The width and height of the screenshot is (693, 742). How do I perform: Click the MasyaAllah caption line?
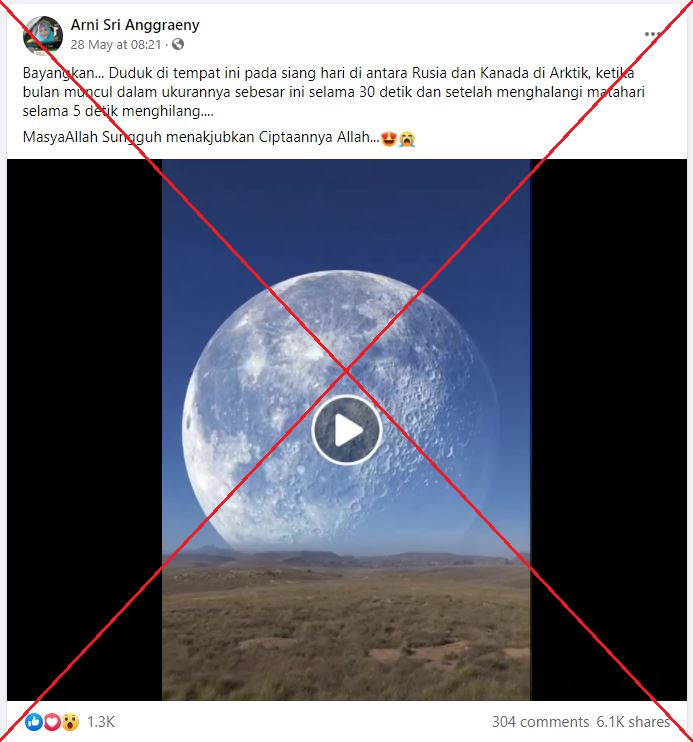(219, 137)
